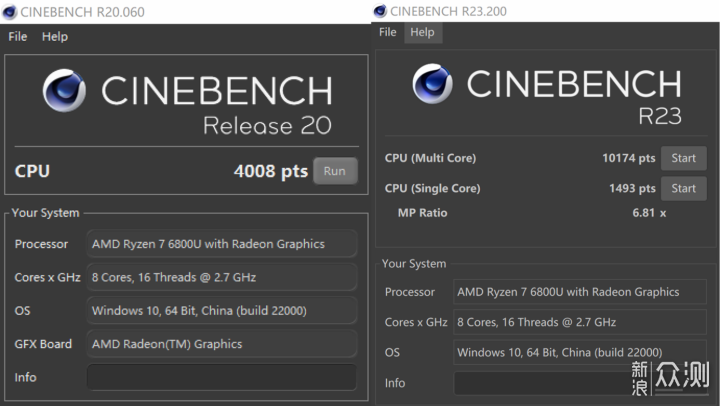
Task: Select the OS field in Cinebench R23
Action: point(580,352)
